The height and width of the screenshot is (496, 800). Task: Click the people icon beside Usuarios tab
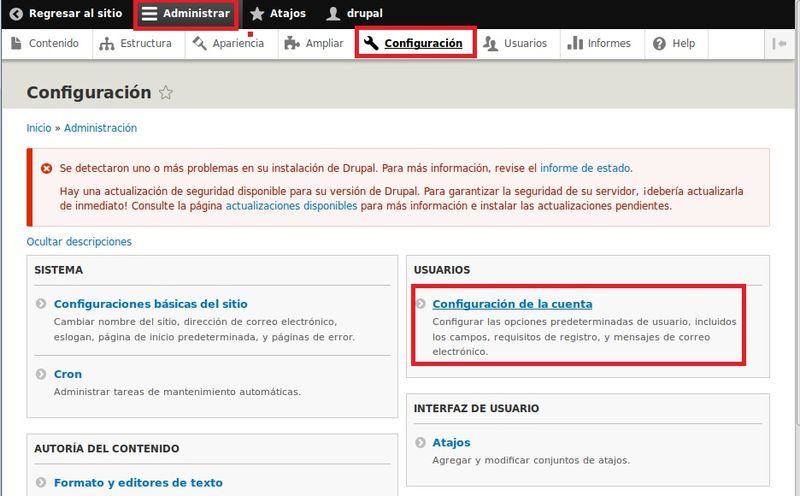point(490,44)
